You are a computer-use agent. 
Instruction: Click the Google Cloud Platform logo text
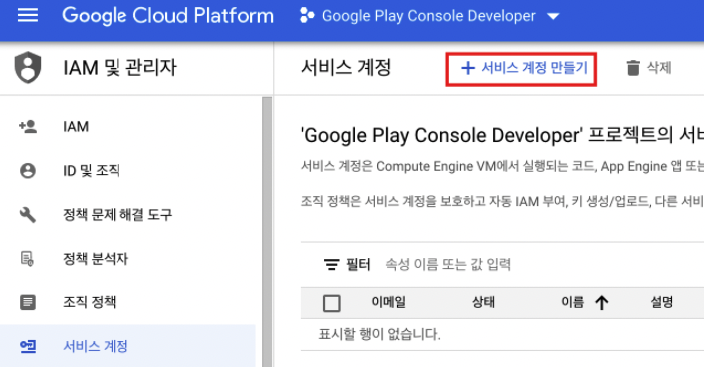(168, 16)
